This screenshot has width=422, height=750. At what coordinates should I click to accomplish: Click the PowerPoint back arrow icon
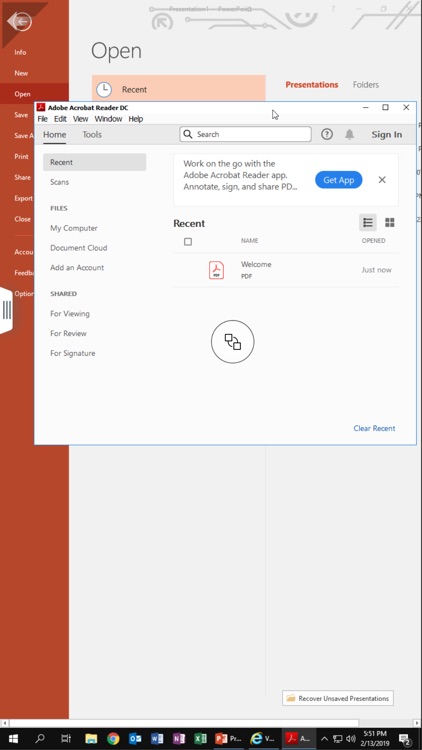pos(20,21)
